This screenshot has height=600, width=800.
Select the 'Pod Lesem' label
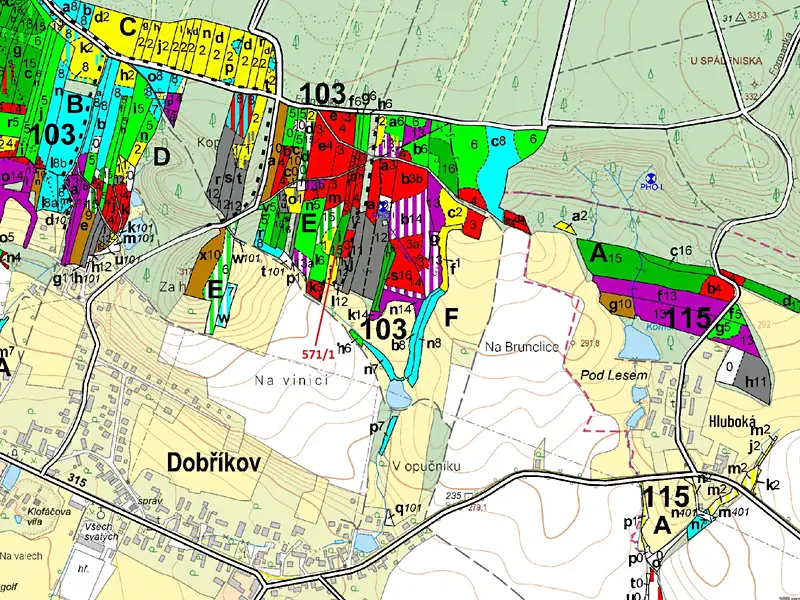(x=614, y=376)
